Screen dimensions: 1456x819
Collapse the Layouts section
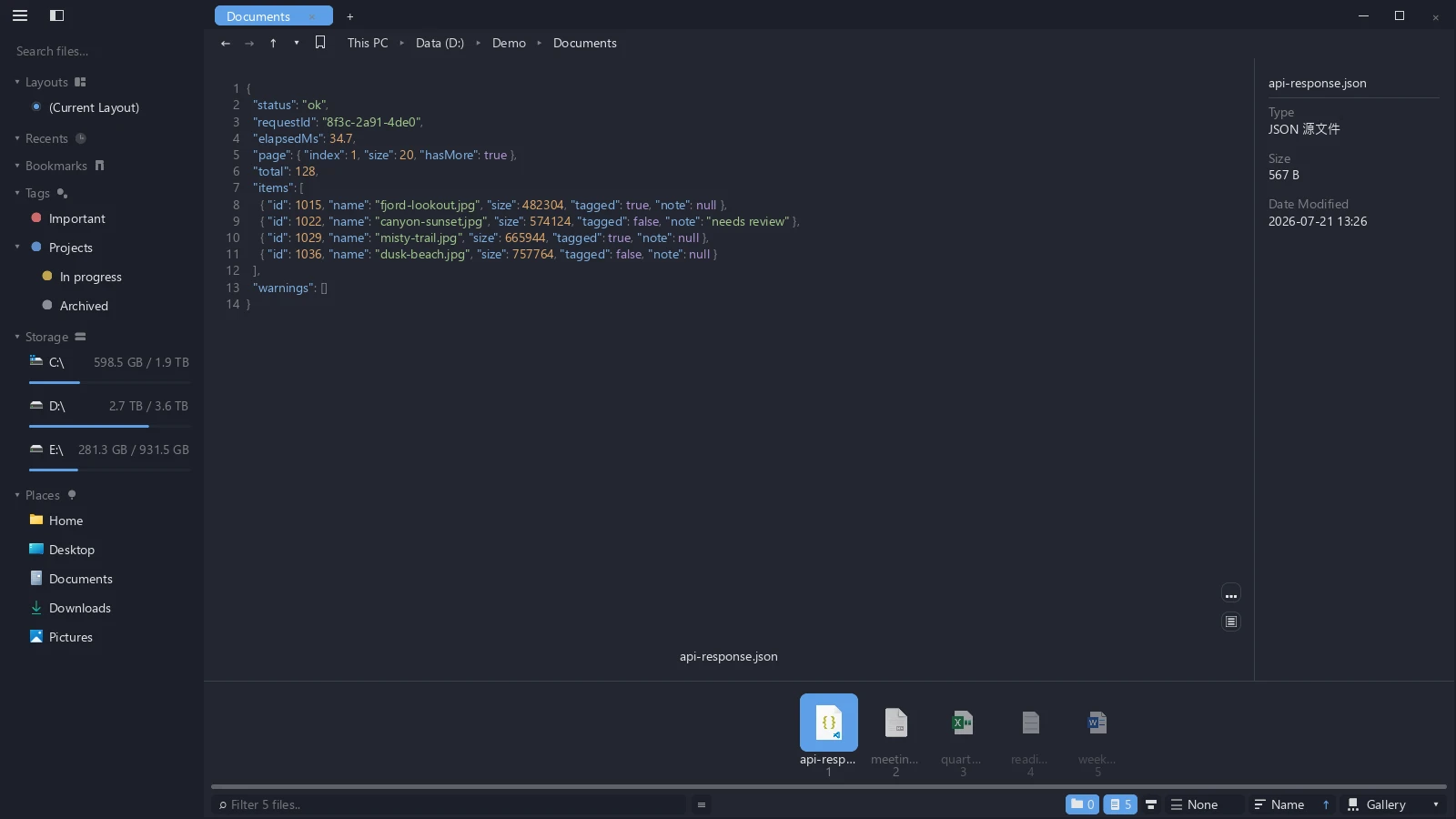[17, 82]
